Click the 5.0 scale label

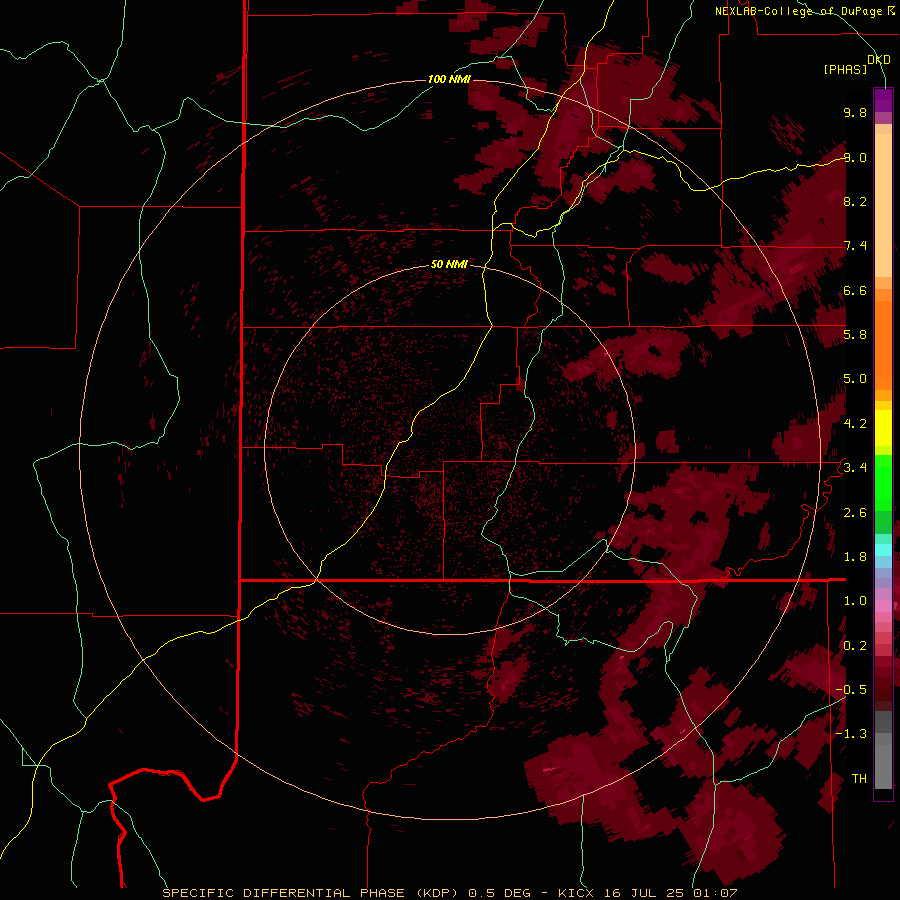click(855, 379)
